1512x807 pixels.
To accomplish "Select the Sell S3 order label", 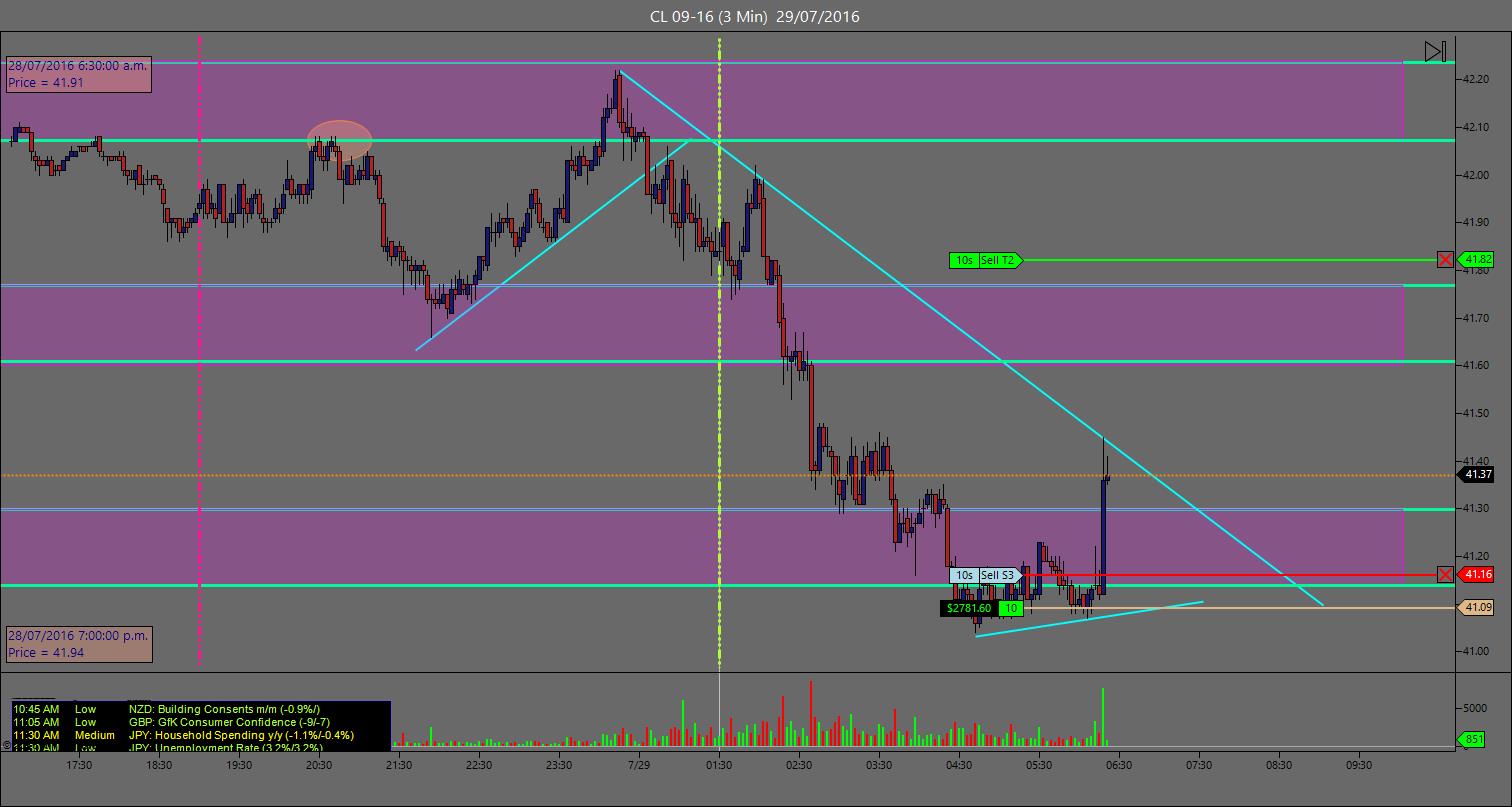I will tap(999, 575).
